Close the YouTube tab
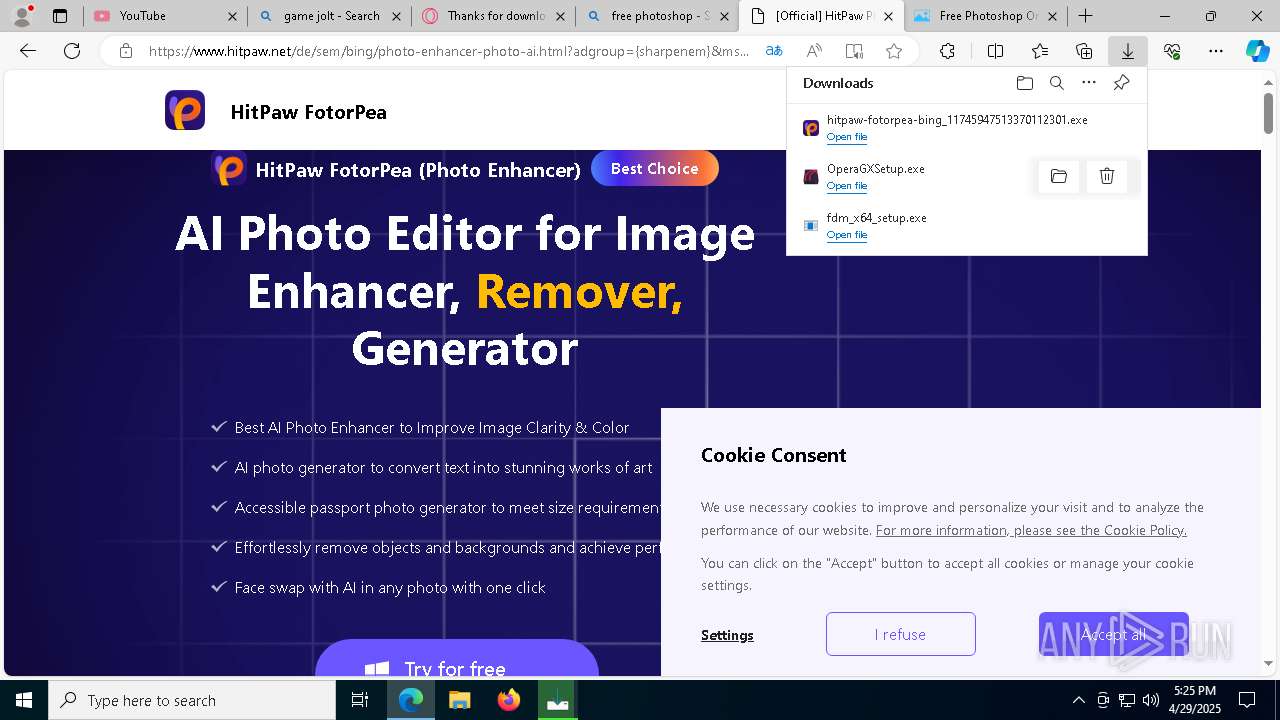This screenshot has height=720, width=1280. tap(232, 16)
